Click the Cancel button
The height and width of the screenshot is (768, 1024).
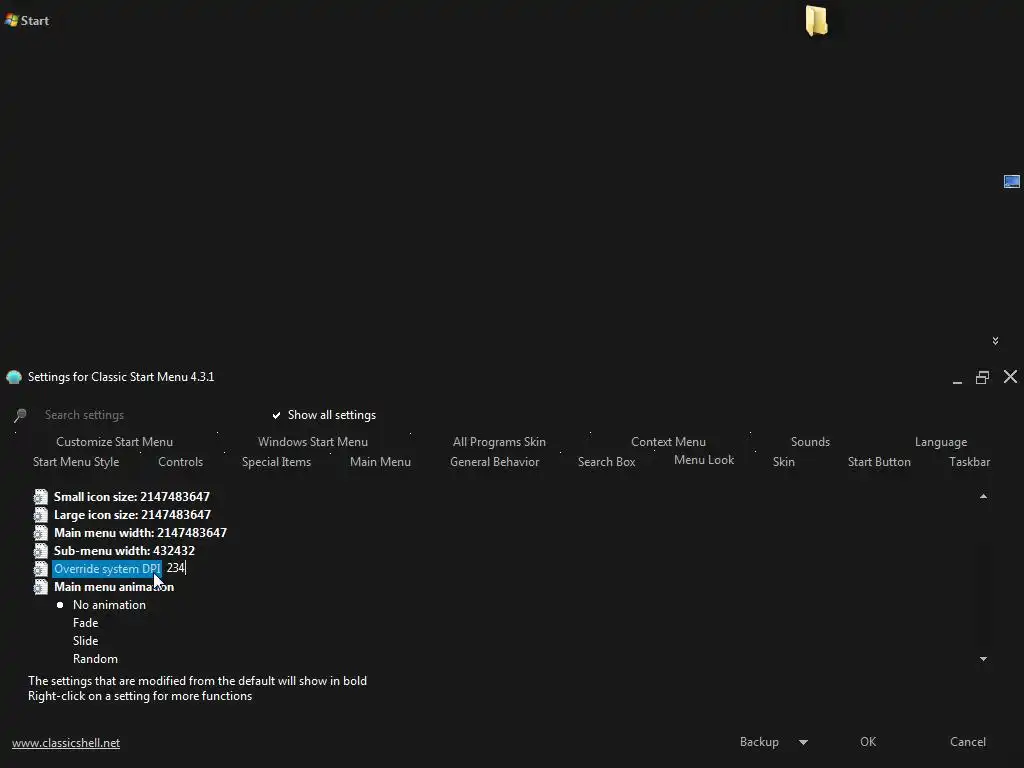click(x=968, y=742)
